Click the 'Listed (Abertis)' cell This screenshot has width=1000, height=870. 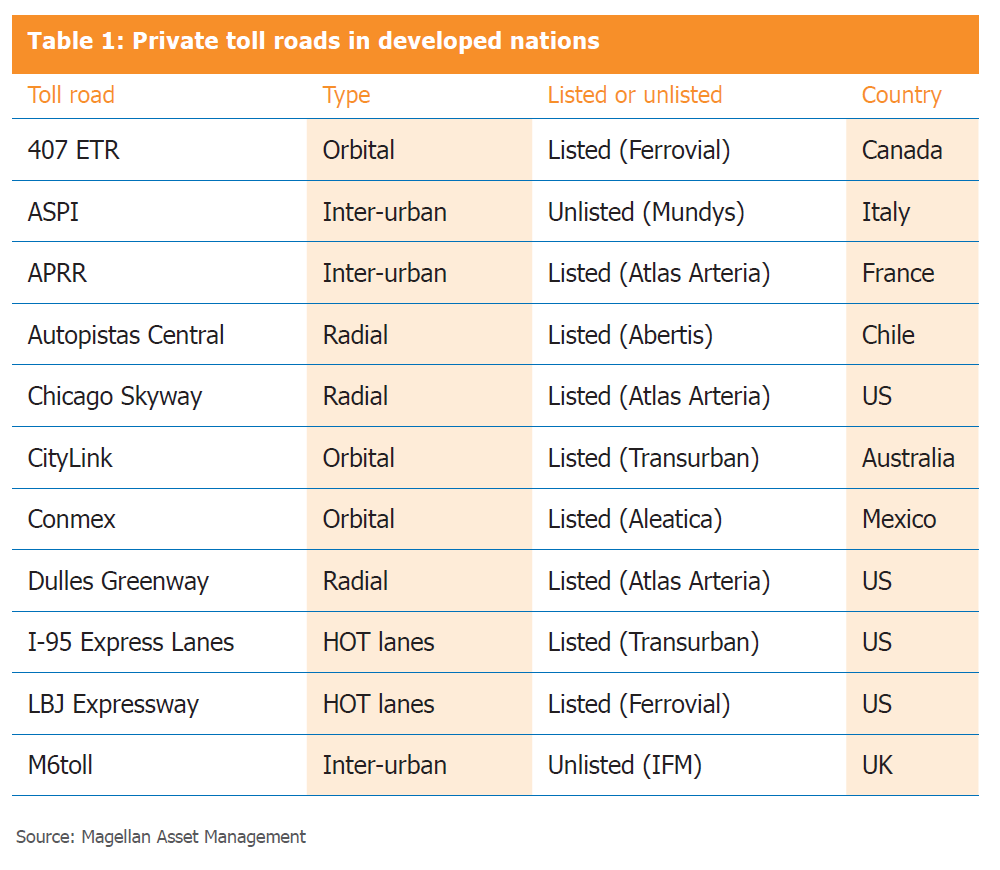630,335
